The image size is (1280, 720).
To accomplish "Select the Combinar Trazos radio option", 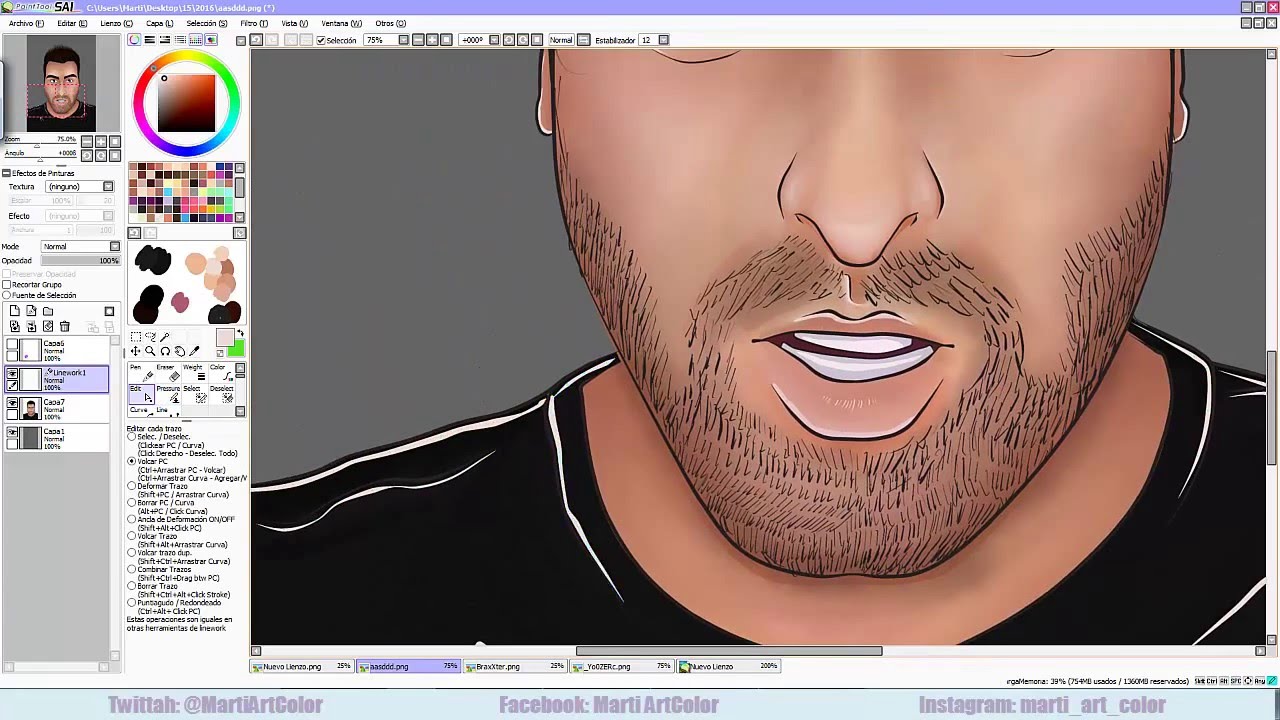I will coord(131,570).
